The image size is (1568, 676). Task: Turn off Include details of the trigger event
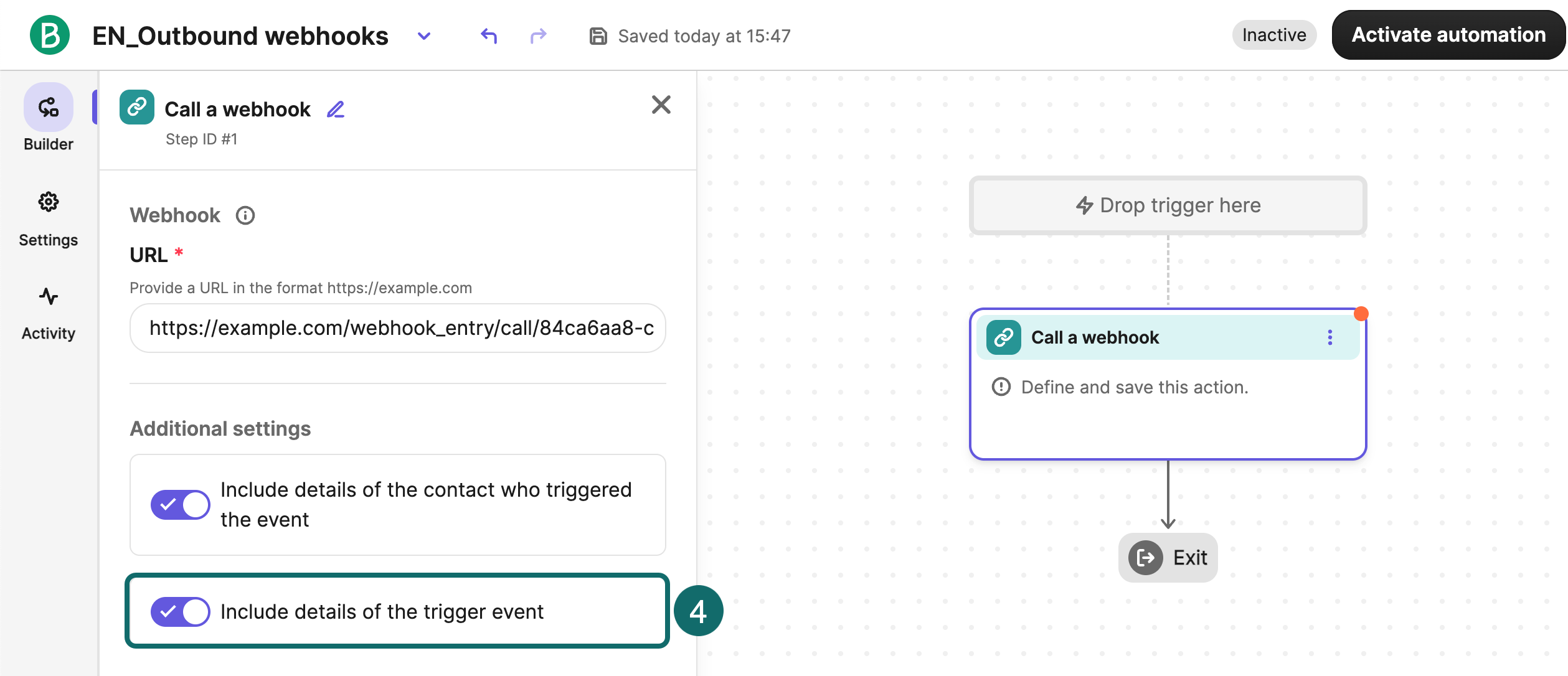[x=180, y=611]
